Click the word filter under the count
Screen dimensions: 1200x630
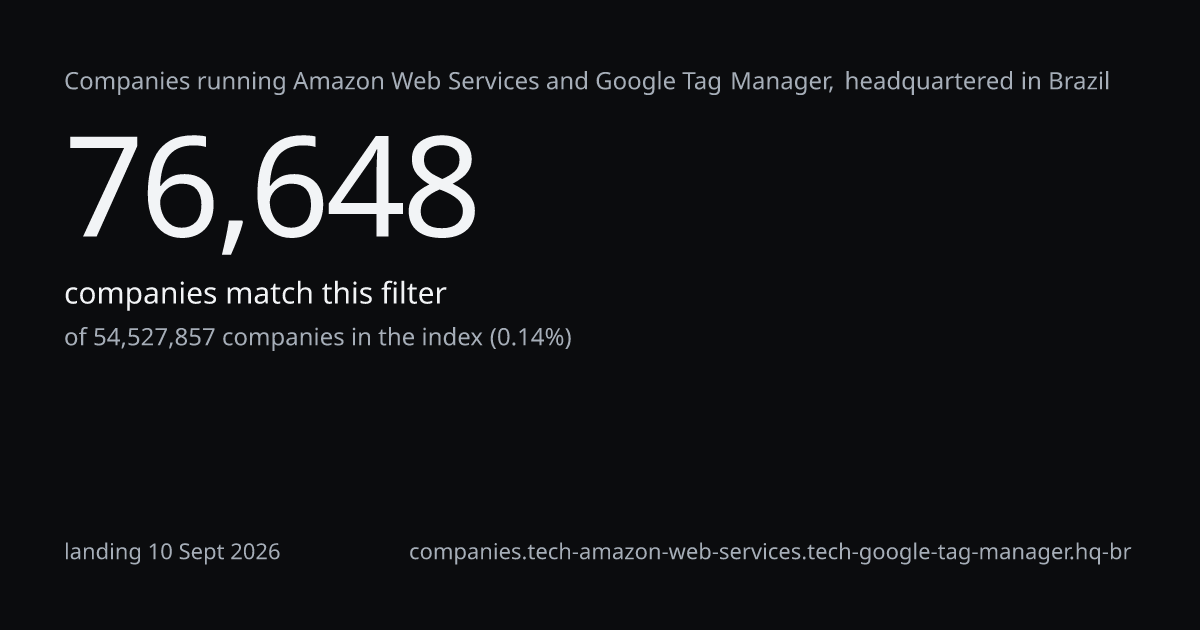(413, 294)
